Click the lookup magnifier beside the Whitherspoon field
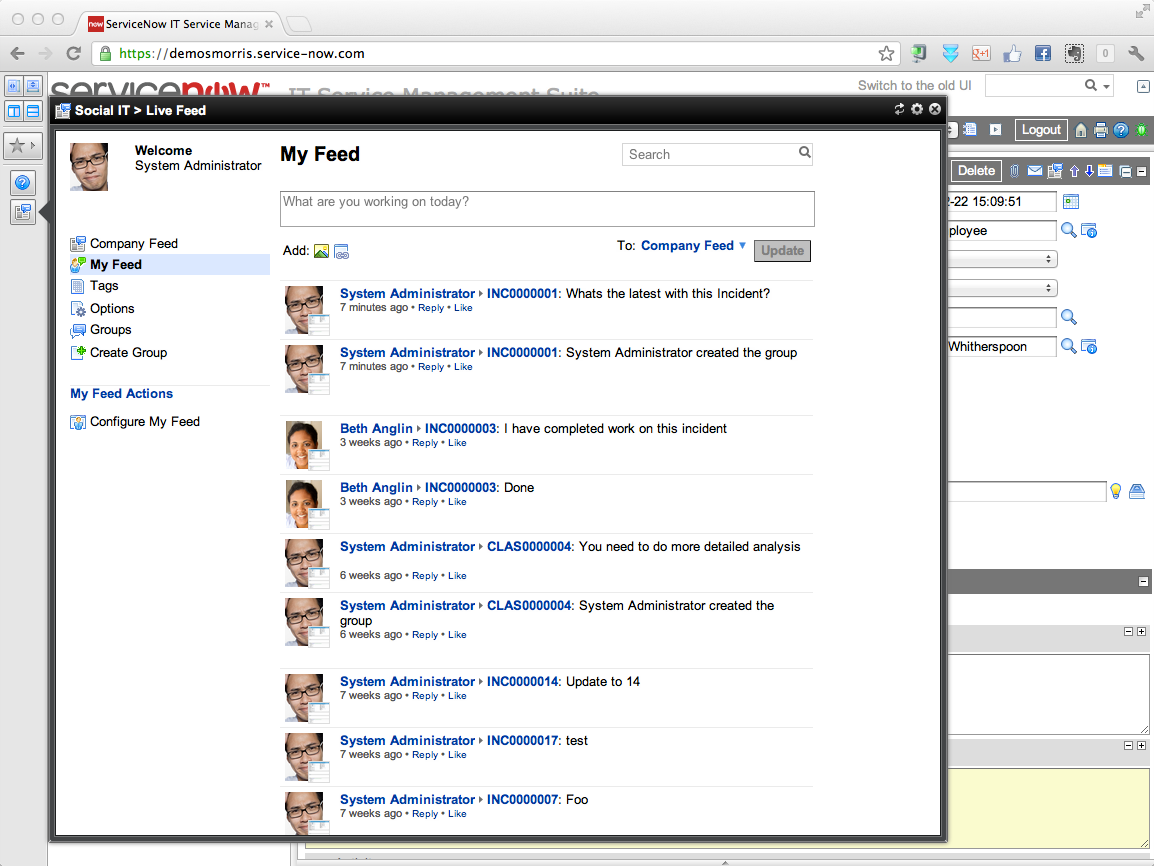Viewport: 1154px width, 866px height. coord(1069,346)
